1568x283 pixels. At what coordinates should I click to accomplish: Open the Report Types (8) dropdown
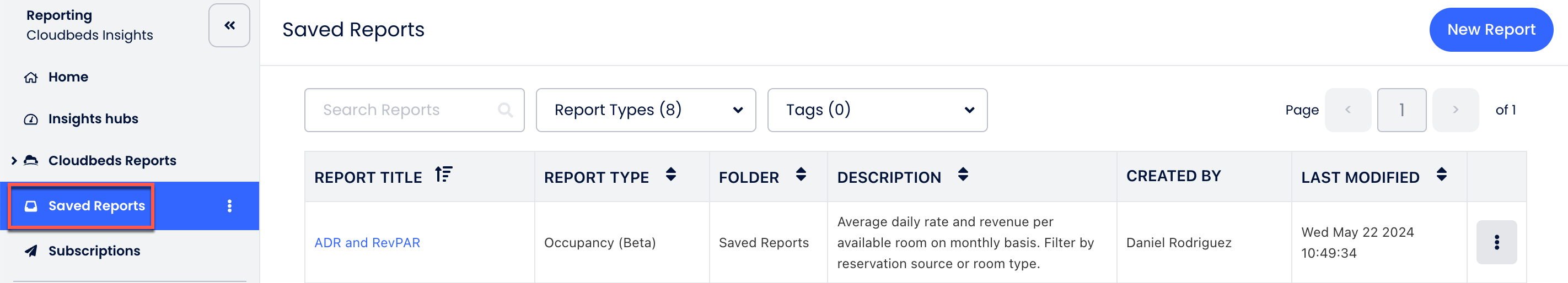click(645, 110)
